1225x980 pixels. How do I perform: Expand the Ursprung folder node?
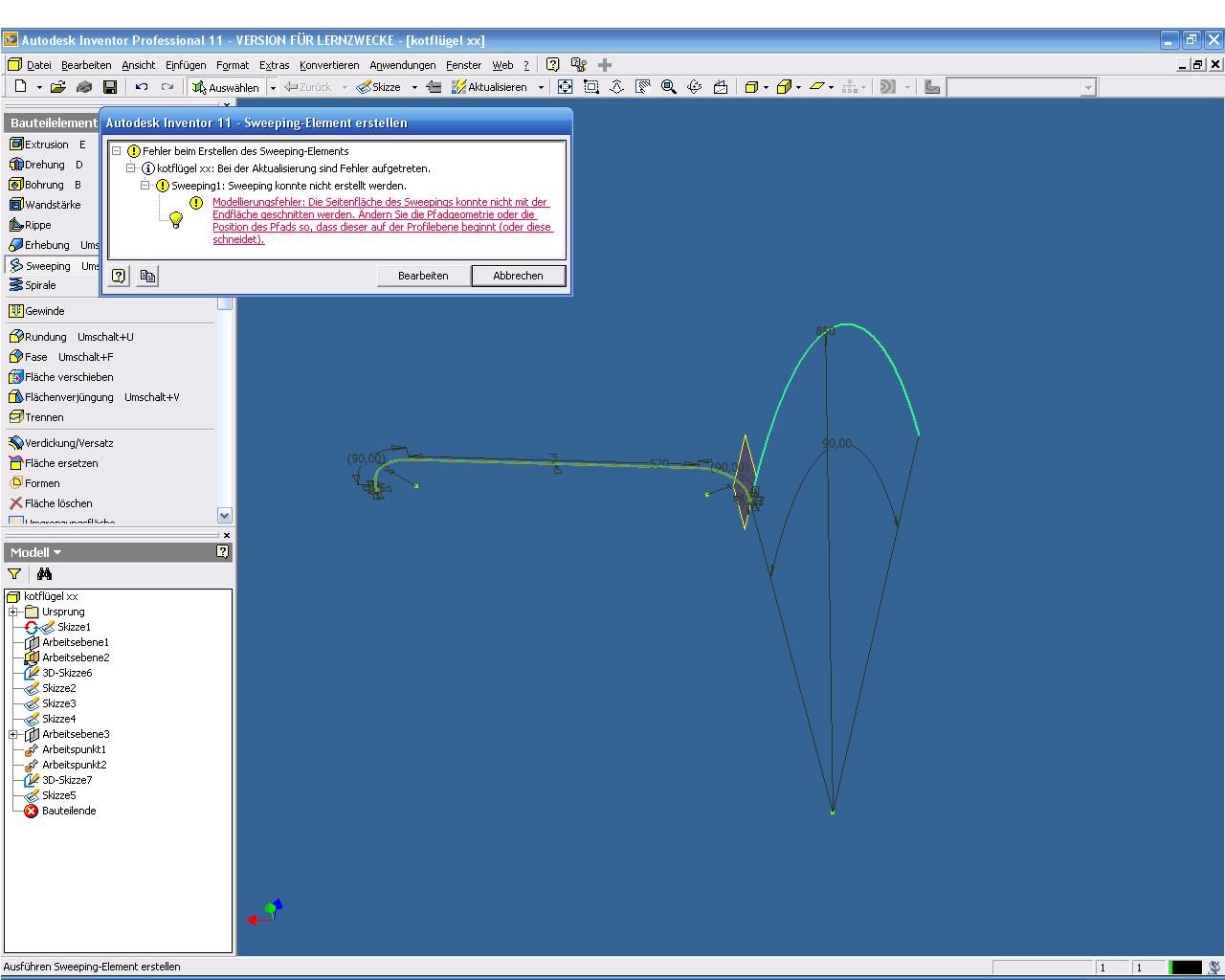13,612
